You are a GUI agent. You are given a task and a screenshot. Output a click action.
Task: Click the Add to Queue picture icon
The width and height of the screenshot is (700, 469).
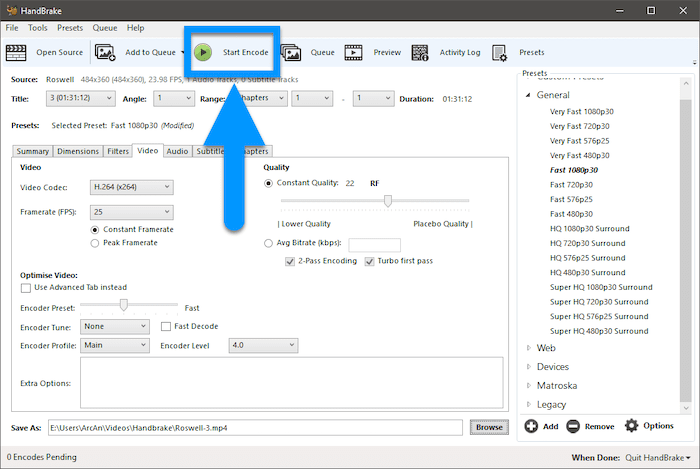[x=105, y=53]
